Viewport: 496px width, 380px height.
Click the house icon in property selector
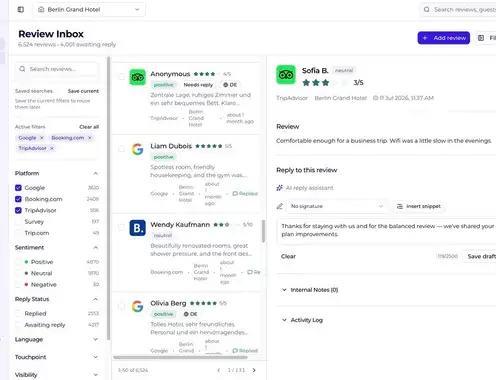tap(41, 9)
